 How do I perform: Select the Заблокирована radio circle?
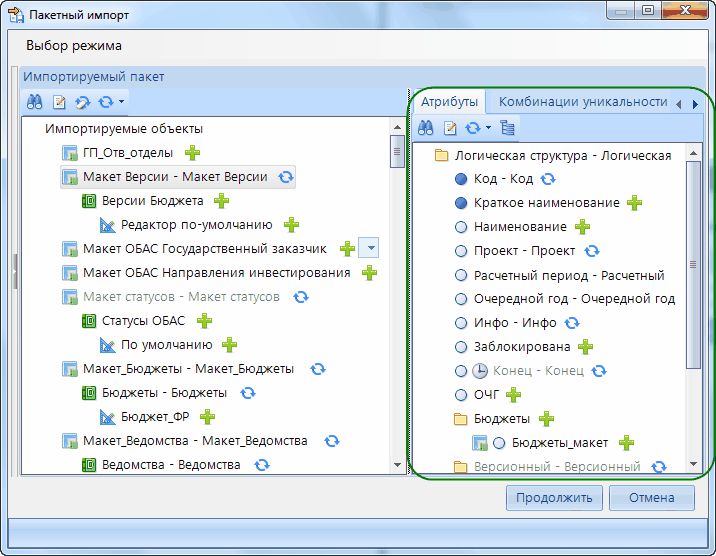coord(461,347)
